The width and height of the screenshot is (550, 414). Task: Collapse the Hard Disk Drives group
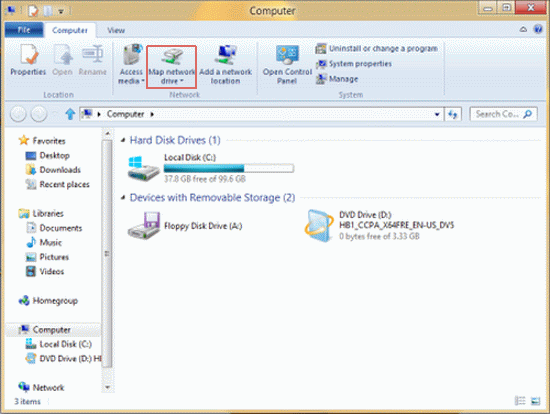123,140
